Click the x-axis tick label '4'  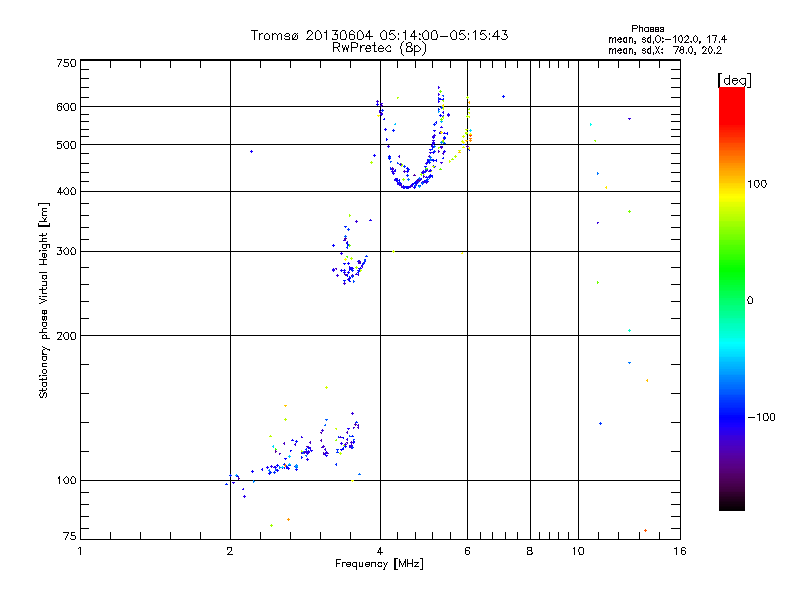(380, 551)
